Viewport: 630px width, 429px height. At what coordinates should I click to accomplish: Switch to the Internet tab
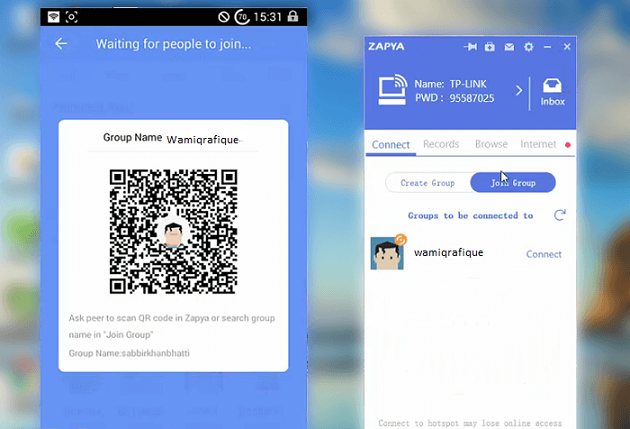pyautogui.click(x=538, y=144)
